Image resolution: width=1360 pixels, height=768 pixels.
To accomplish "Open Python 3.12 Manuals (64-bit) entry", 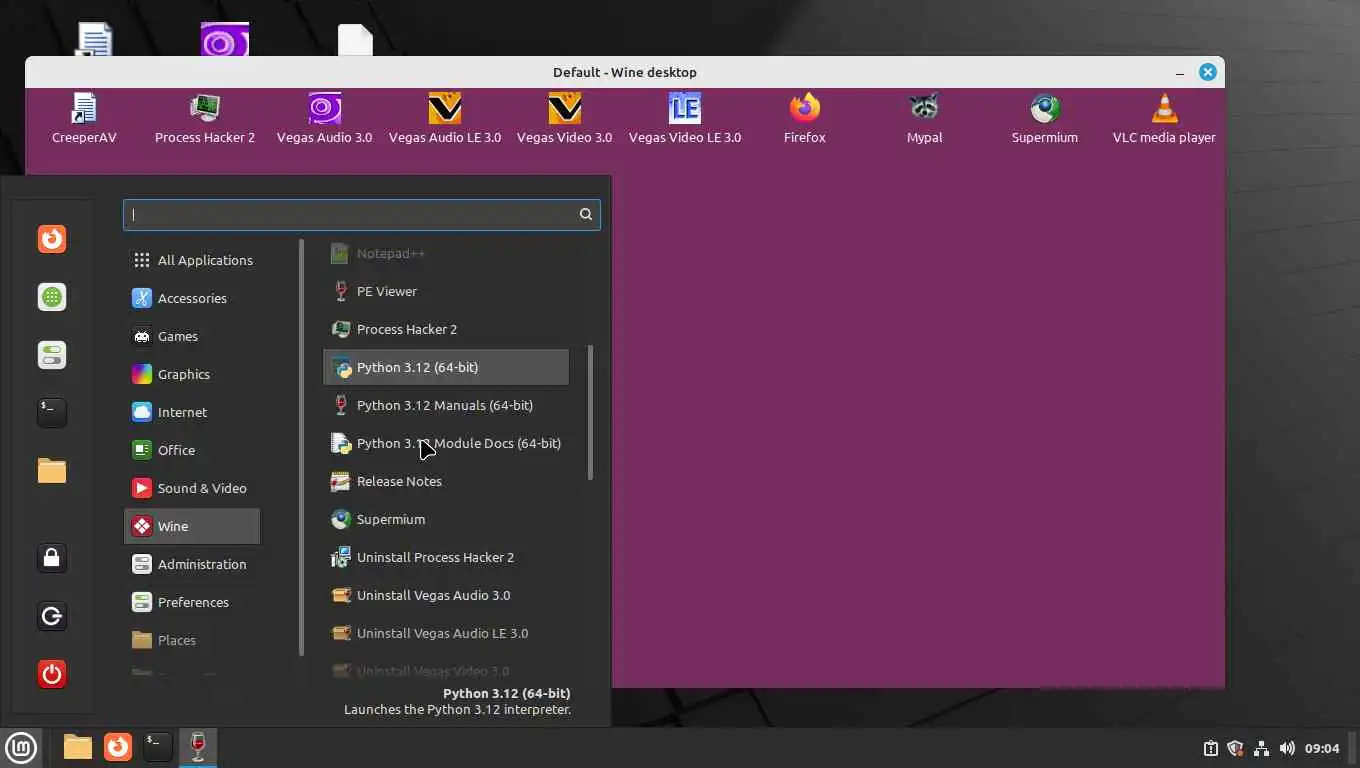I will (446, 405).
